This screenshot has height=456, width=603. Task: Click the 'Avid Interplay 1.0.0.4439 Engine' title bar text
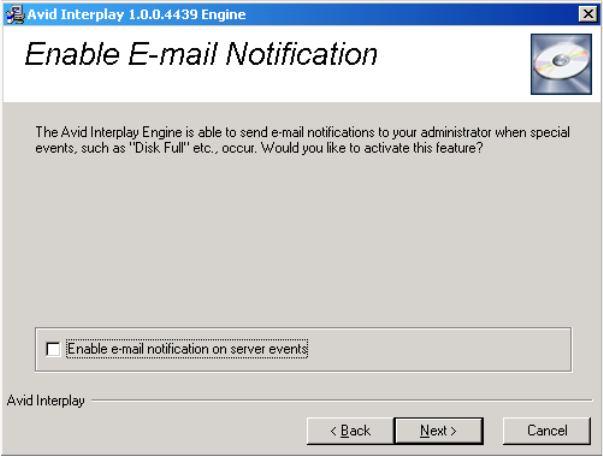point(135,14)
